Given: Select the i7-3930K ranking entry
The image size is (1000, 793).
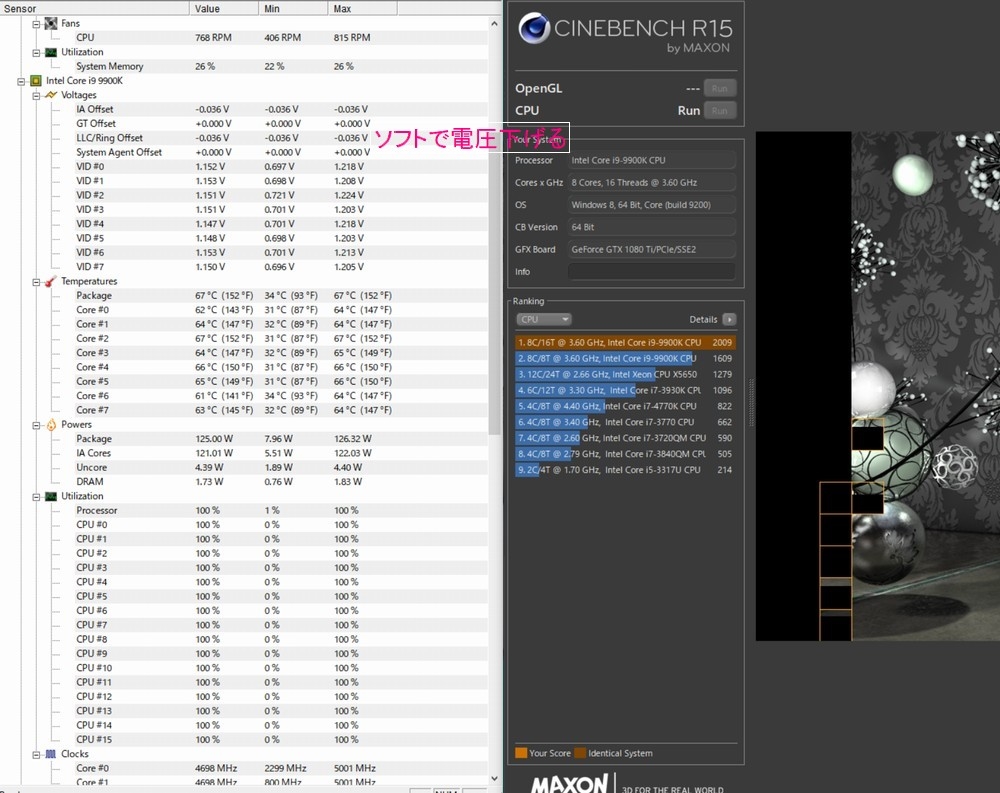Looking at the screenshot, I should click(x=625, y=390).
